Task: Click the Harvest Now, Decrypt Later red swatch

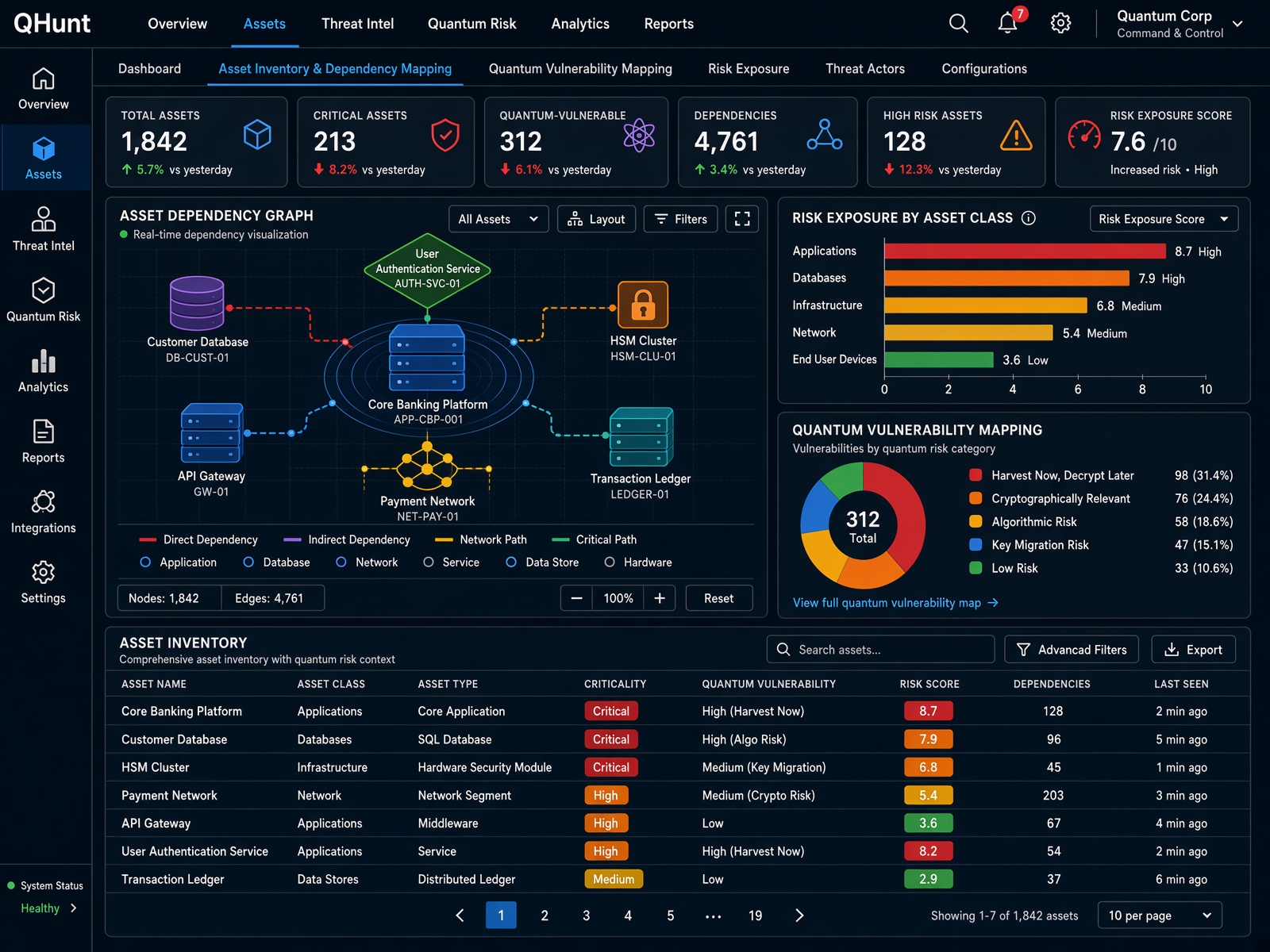Action: pos(976,475)
